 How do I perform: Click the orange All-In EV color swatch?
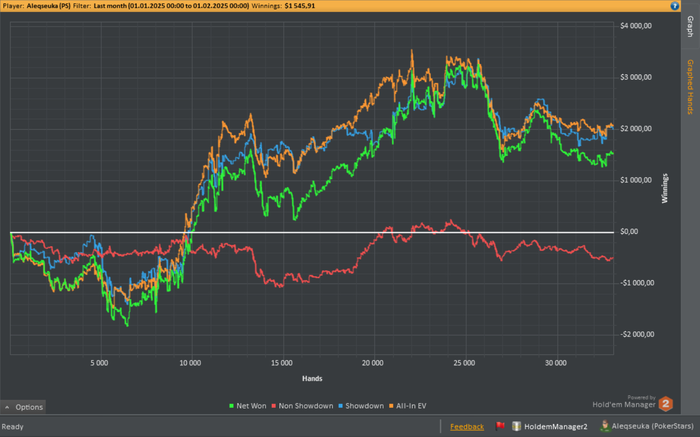pyautogui.click(x=391, y=406)
